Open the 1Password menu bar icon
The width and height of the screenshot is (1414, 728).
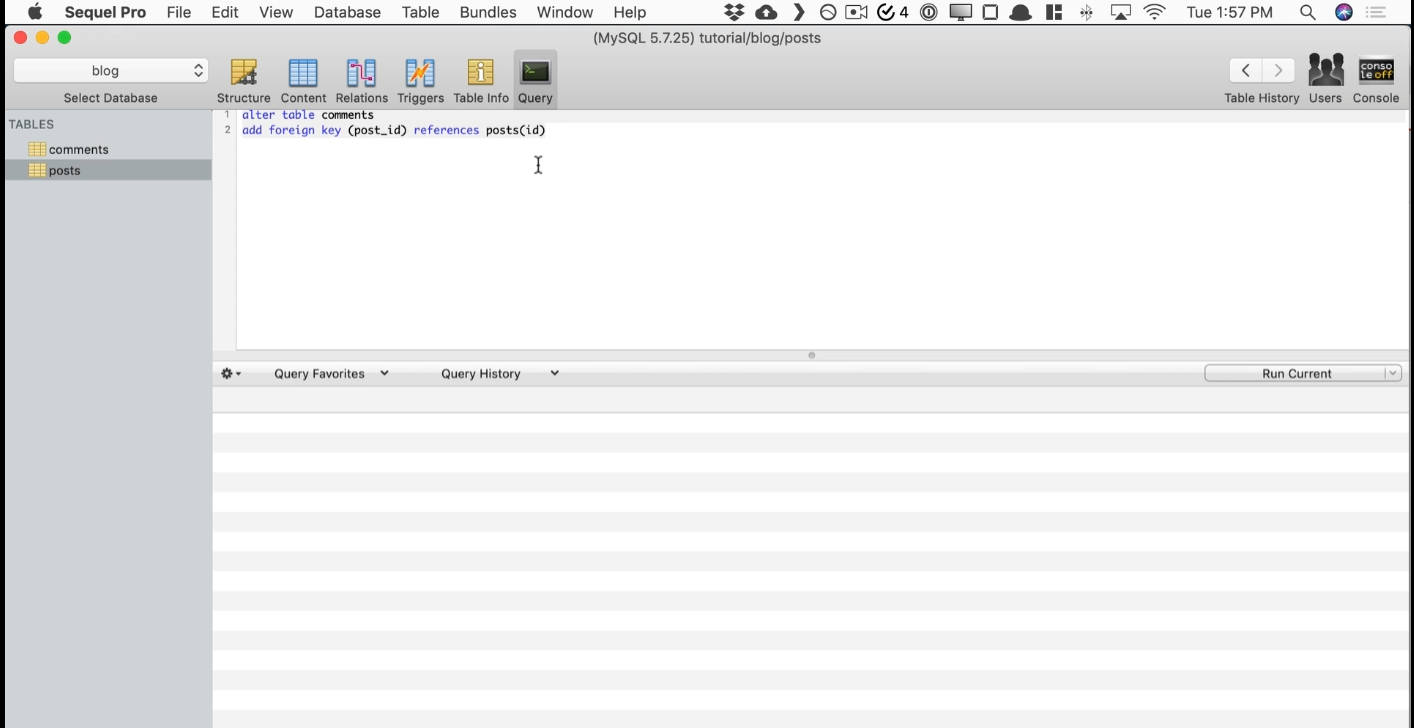(x=929, y=12)
